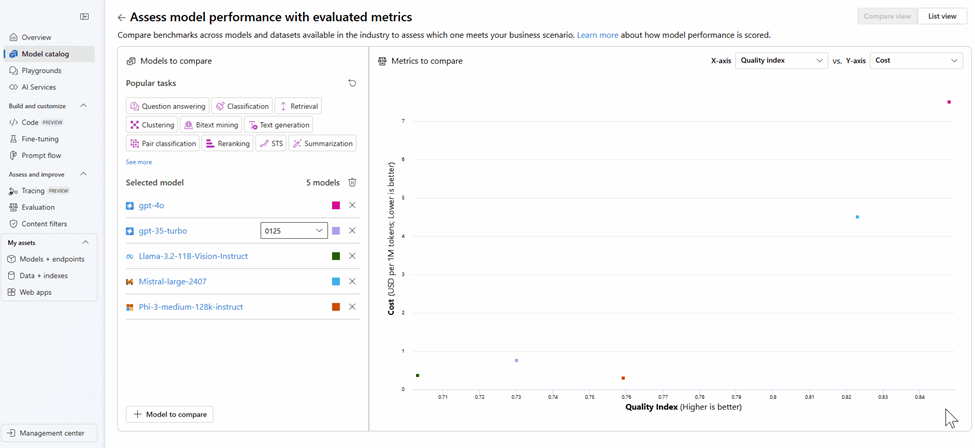The image size is (975, 448).
Task: Open Model catalog in sidebar
Action: click(49, 54)
